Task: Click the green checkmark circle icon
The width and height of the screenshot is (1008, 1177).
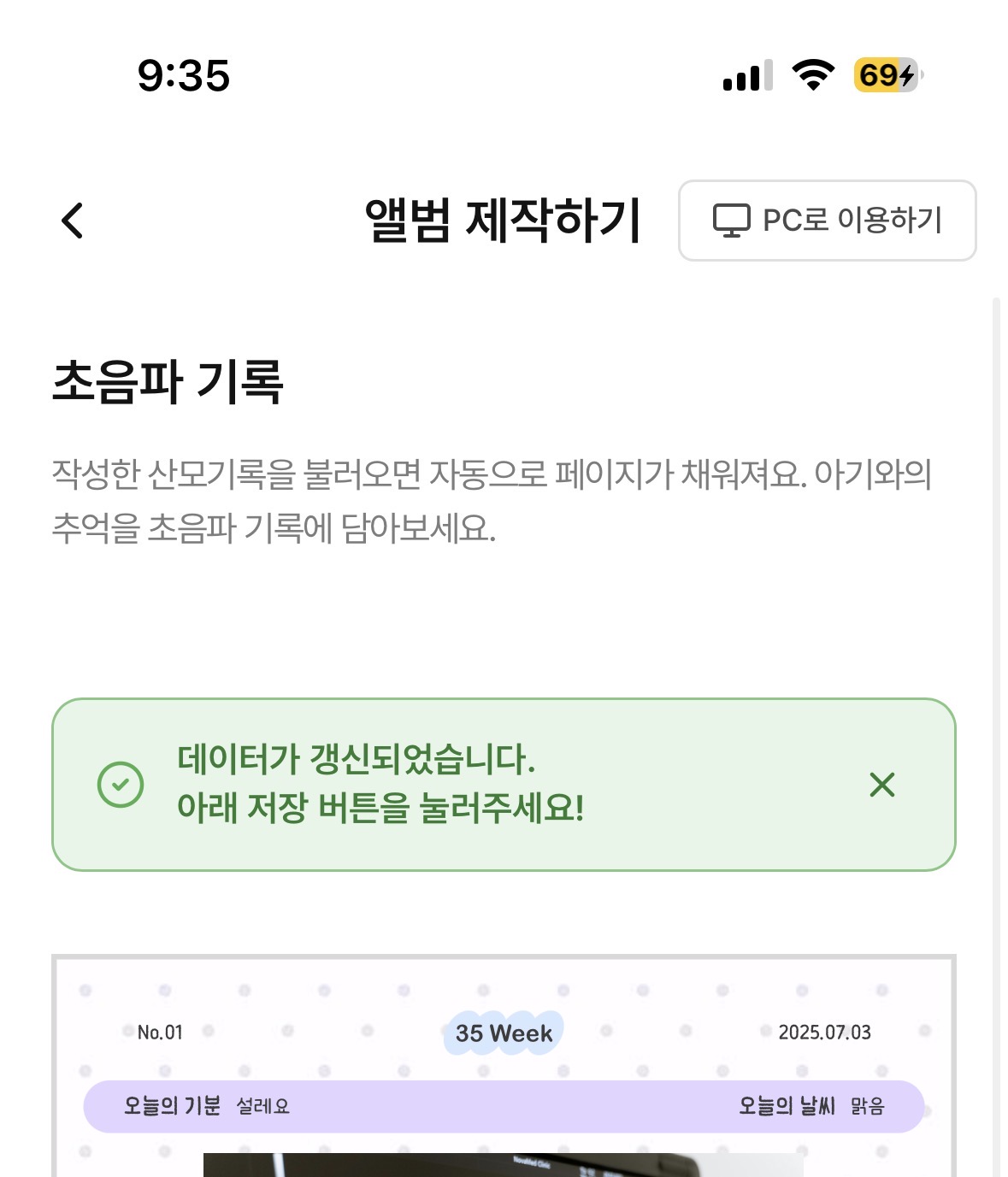Action: point(121,785)
